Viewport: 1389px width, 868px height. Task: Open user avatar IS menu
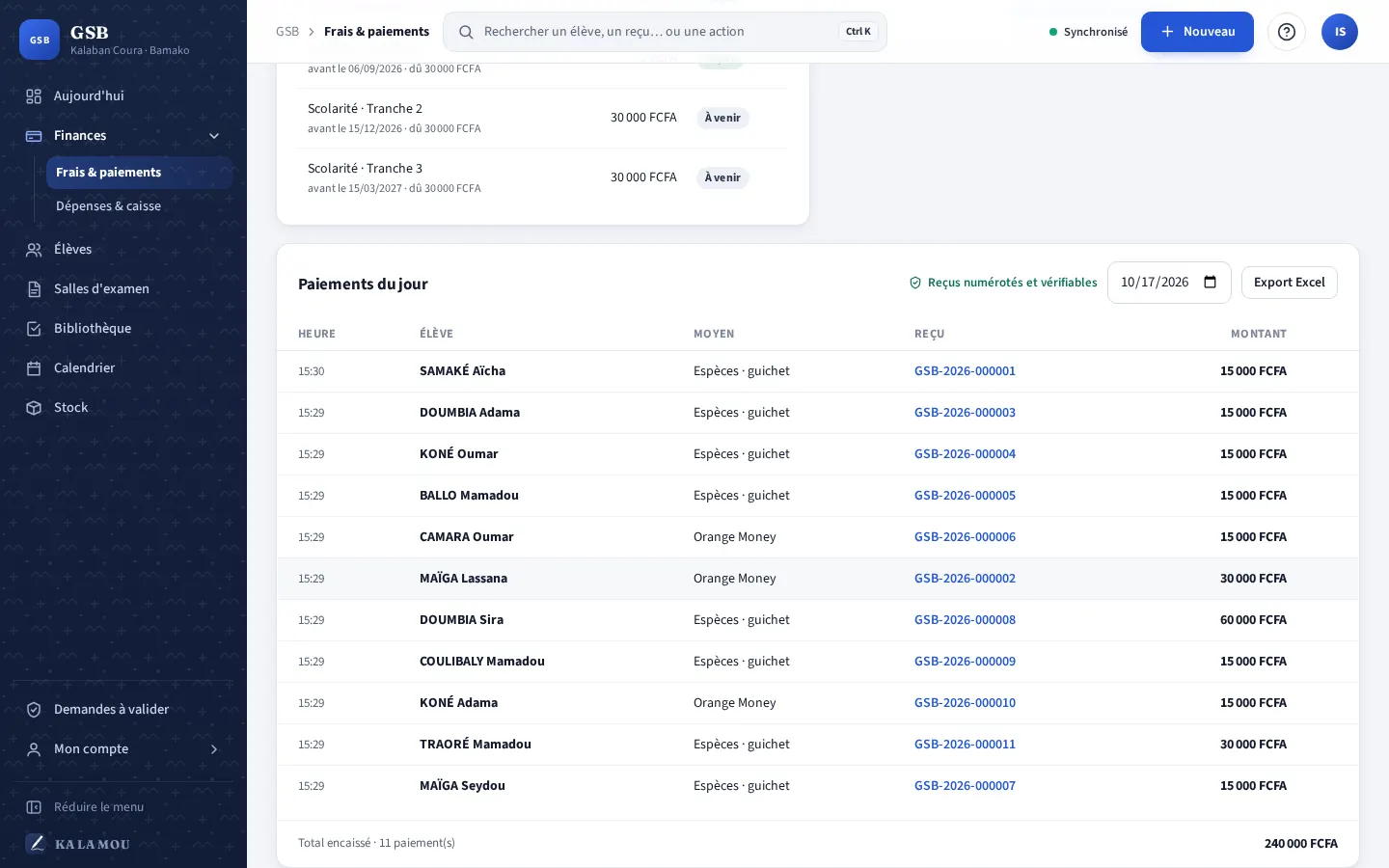[x=1340, y=32]
